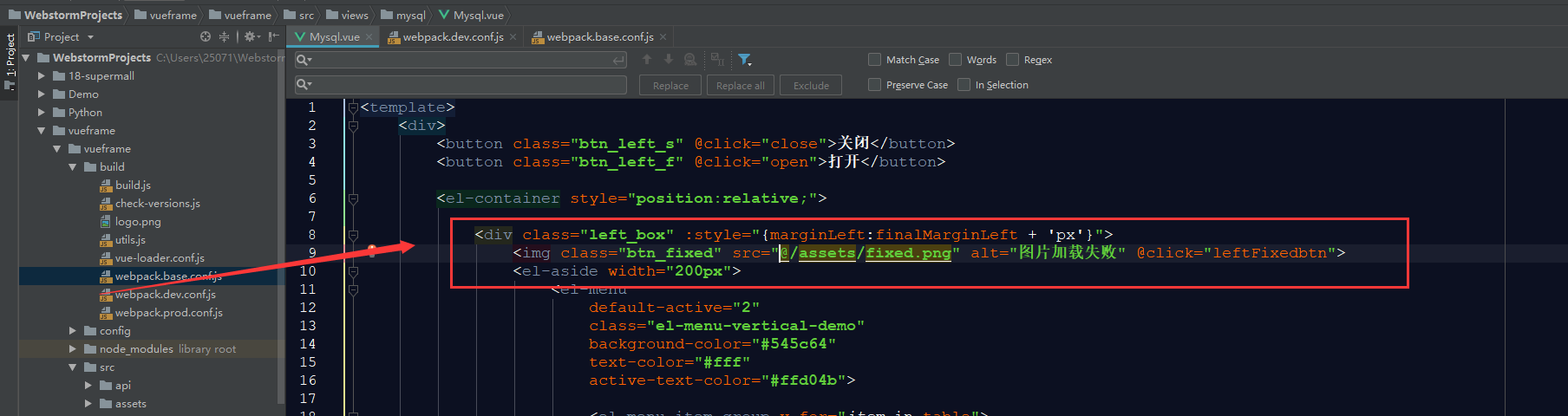Screen dimensions: 1568x416
Task: Close the webpack.base.conf.js tab
Action: coord(663,36)
